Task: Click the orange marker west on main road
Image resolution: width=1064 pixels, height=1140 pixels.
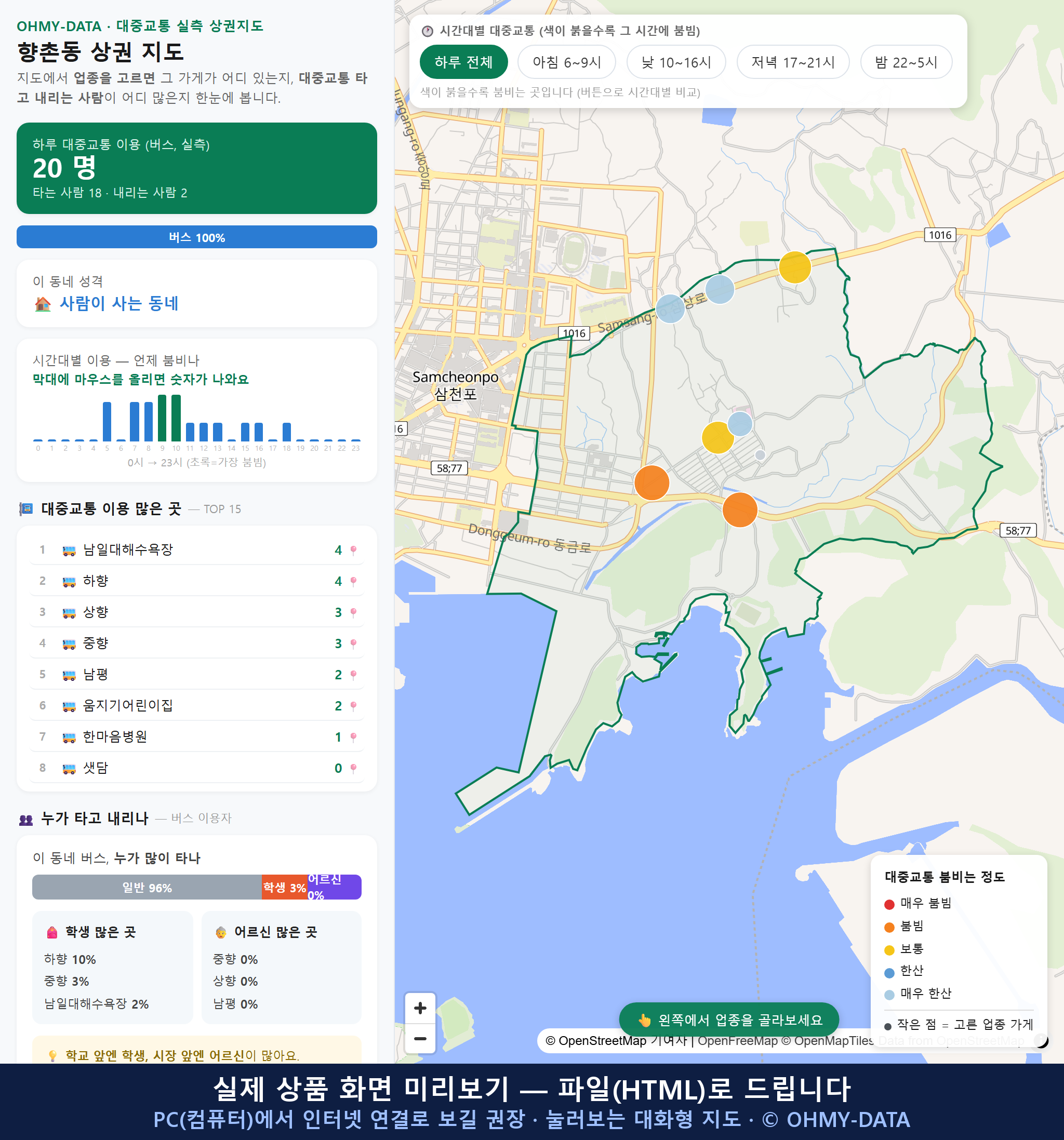Action: (651, 483)
